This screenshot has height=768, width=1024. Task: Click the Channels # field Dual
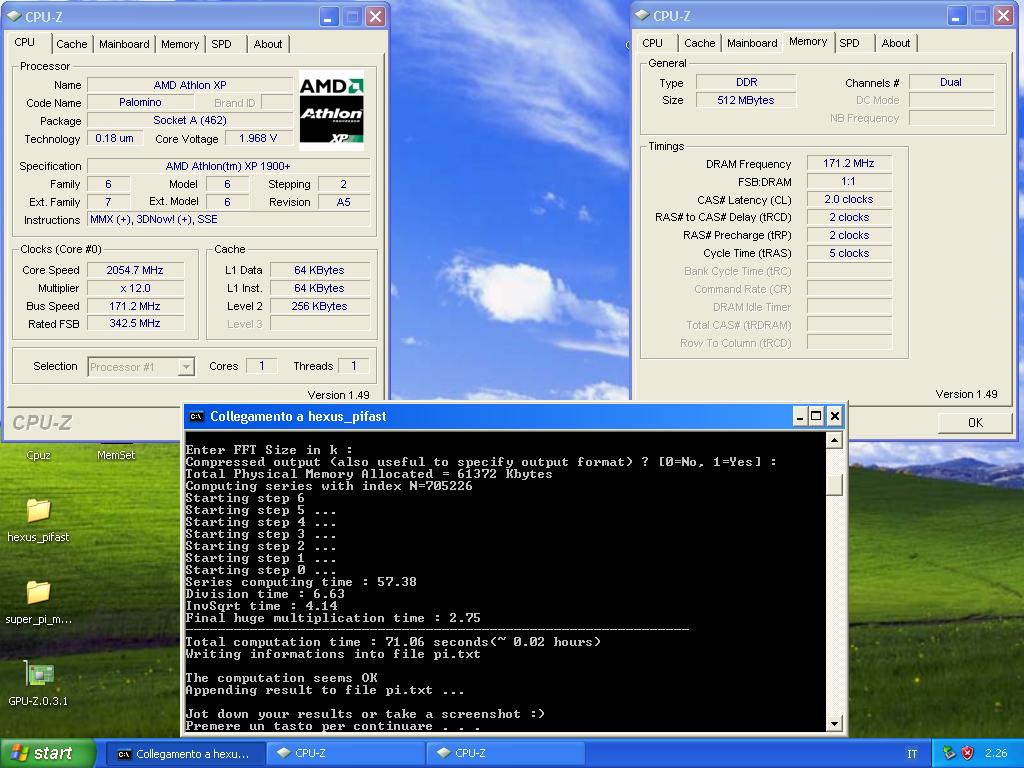(x=951, y=82)
